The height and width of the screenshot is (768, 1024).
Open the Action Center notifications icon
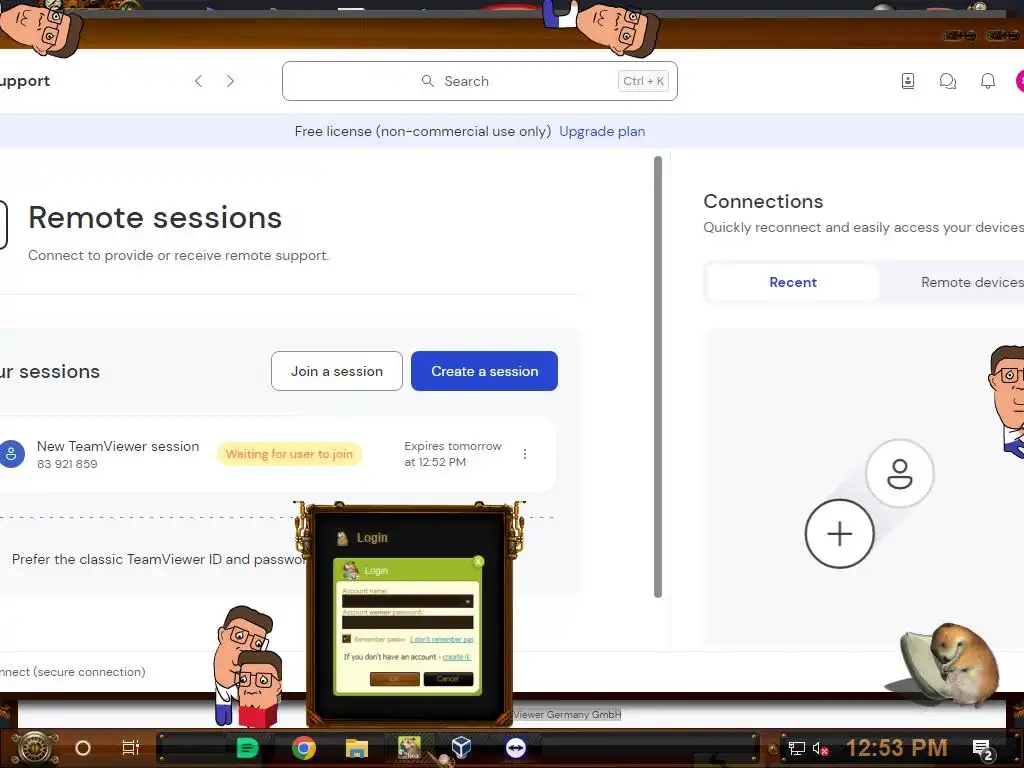[983, 749]
